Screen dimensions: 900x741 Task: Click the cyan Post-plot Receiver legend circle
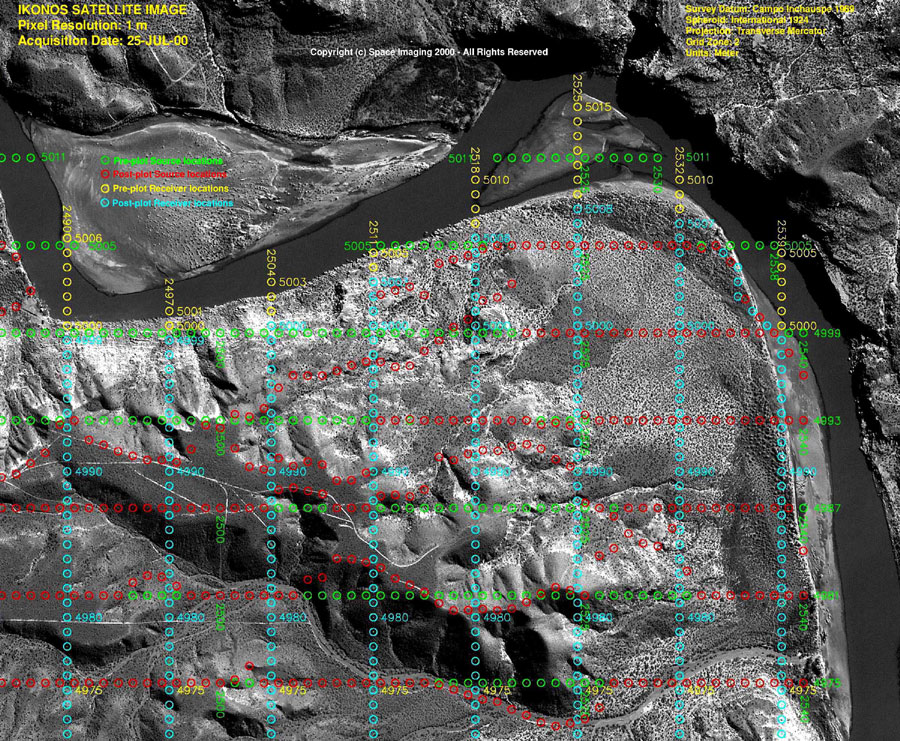(106, 203)
